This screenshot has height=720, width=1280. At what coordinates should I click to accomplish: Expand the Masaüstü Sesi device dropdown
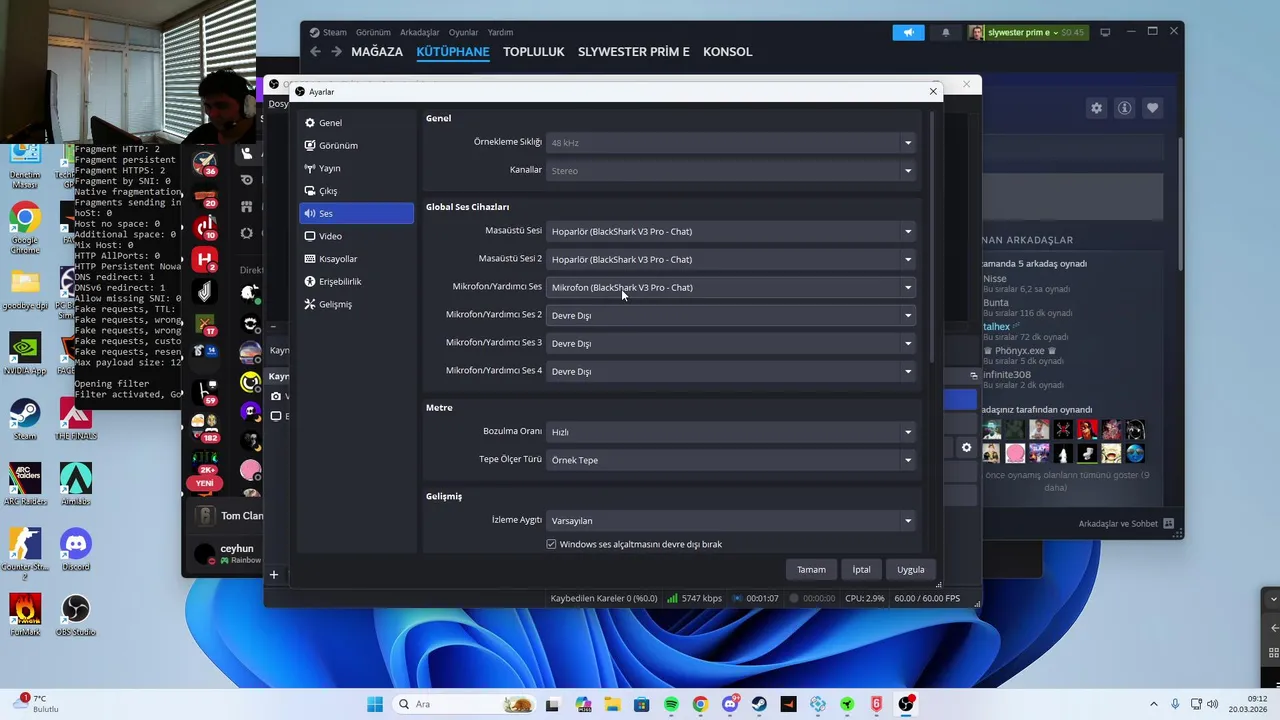[731, 231]
